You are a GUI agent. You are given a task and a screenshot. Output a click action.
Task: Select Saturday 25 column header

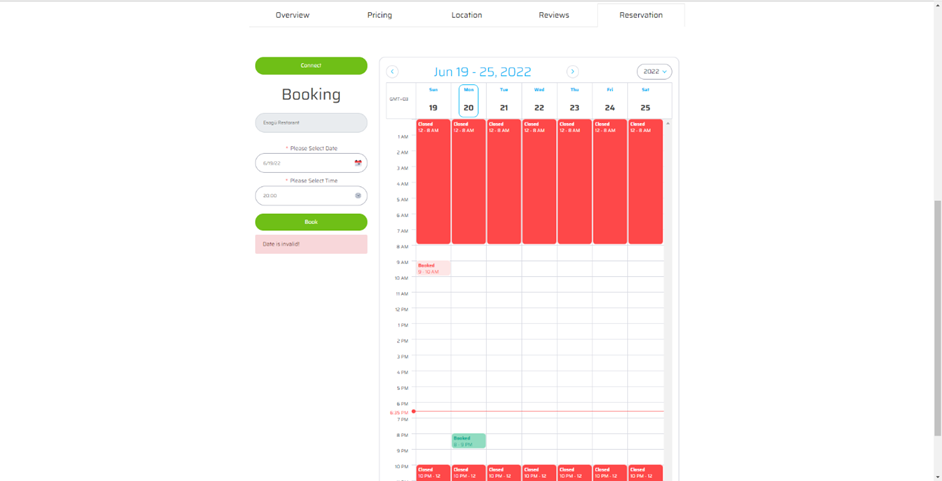pyautogui.click(x=645, y=100)
